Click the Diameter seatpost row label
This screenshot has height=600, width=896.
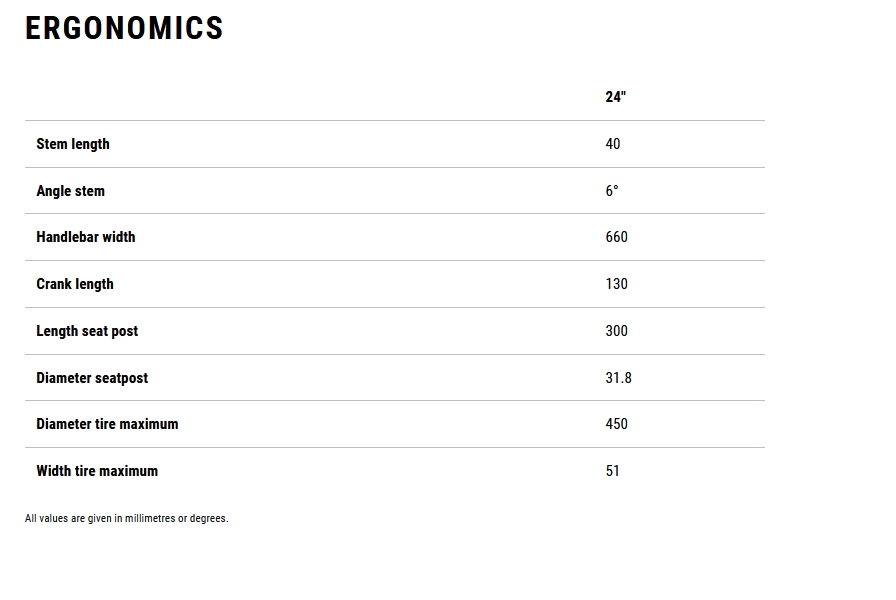pos(92,378)
